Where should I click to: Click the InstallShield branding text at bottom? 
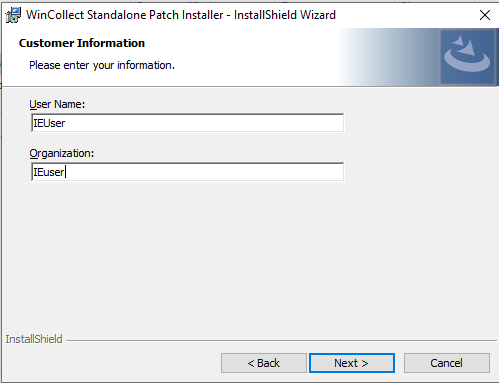[x=34, y=339]
